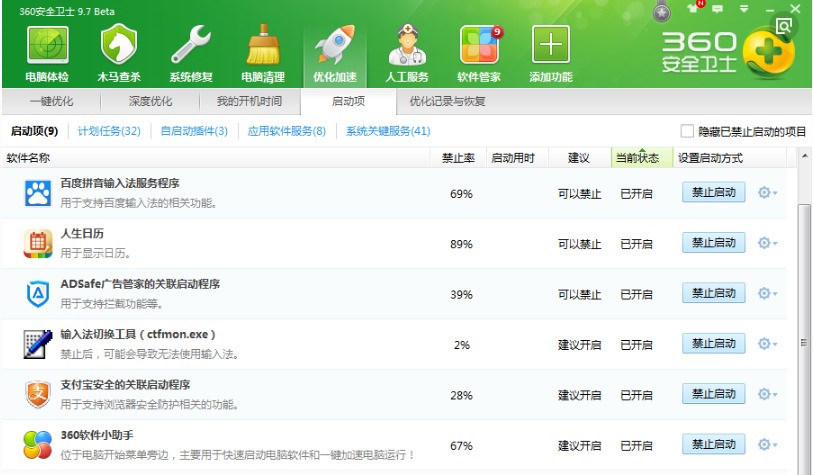This screenshot has width=813, height=475.
Task: Click 禁止启动 for 人生日历
Action: tap(713, 243)
